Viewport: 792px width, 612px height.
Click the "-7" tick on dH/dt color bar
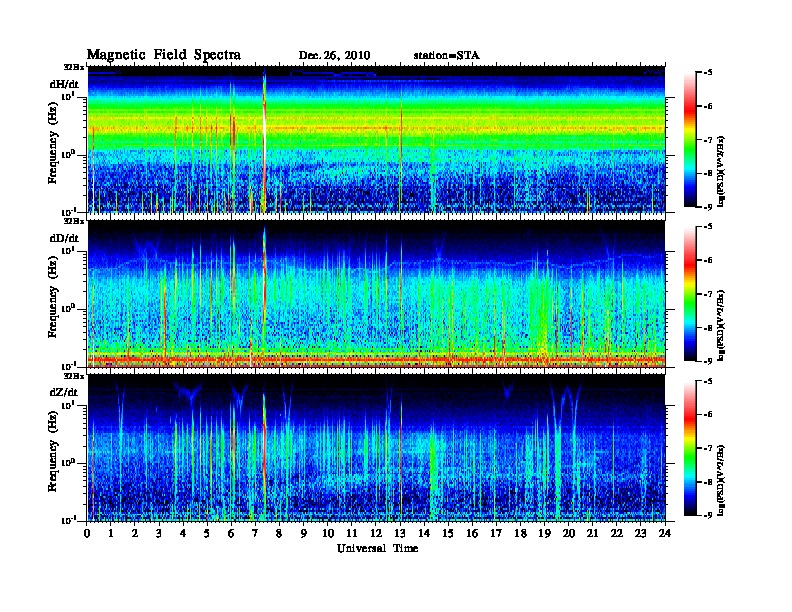click(708, 140)
